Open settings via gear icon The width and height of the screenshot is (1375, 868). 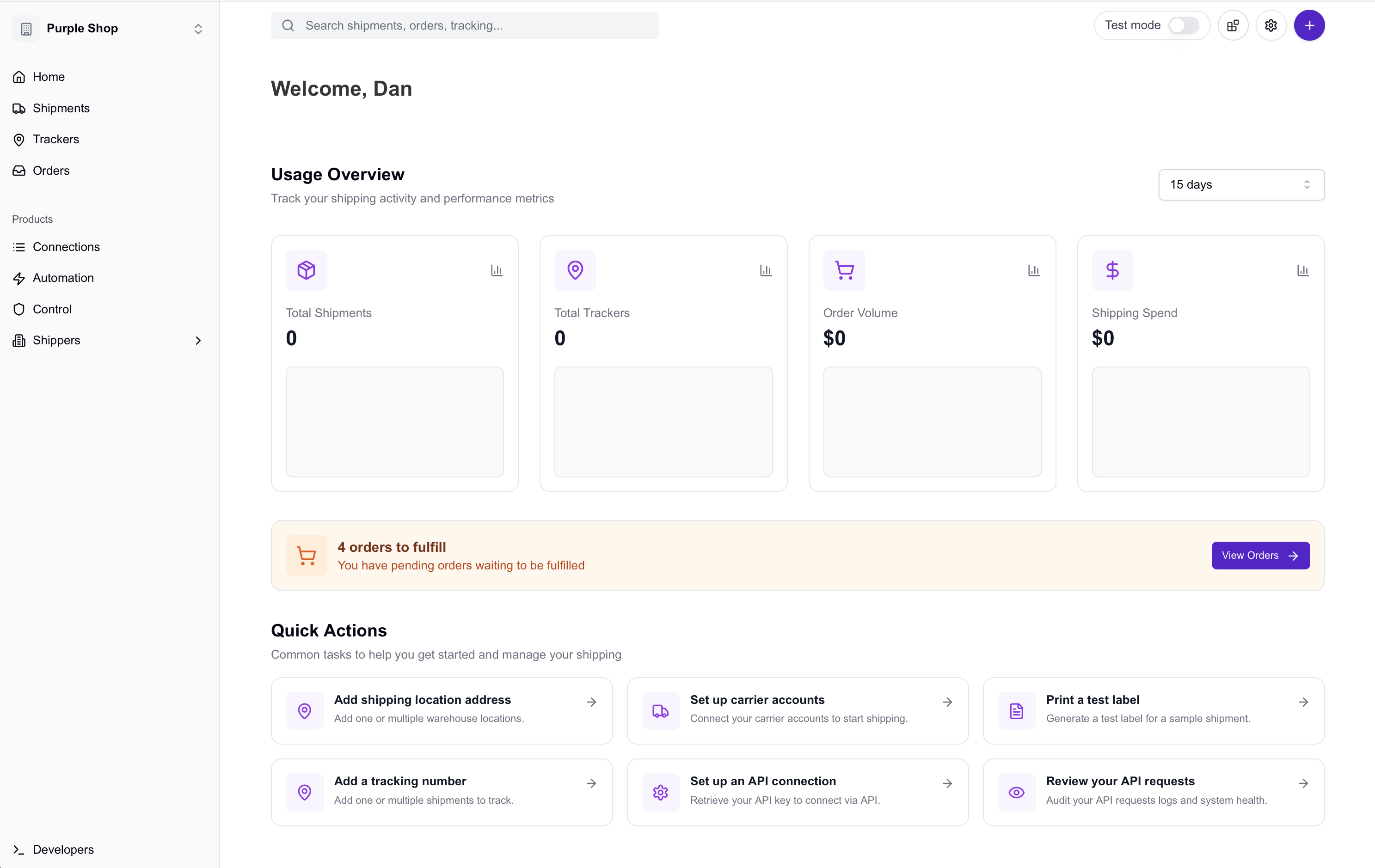1271,26
